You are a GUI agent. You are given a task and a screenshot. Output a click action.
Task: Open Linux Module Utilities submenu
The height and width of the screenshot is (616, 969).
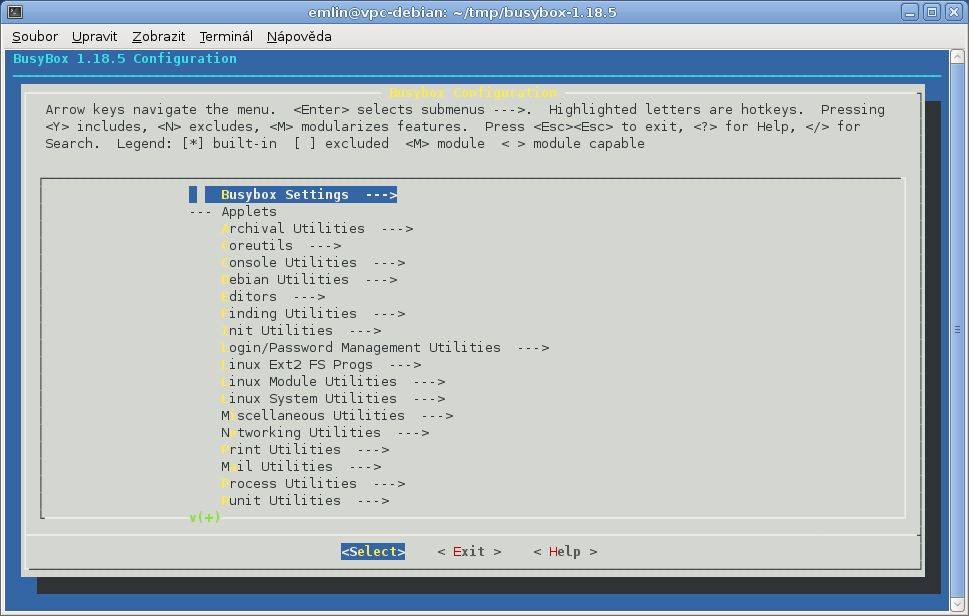[x=333, y=381]
